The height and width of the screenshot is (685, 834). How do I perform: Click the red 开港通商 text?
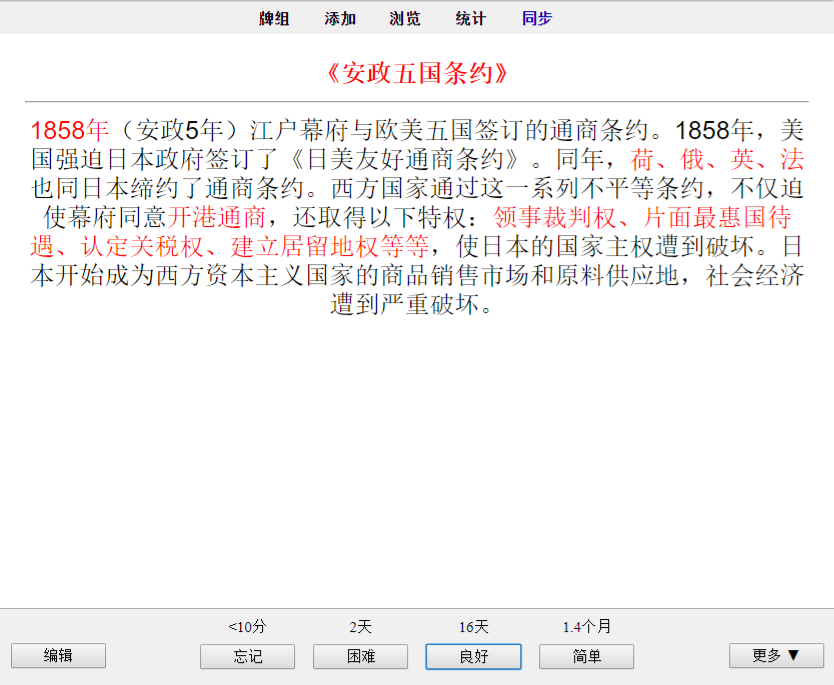[x=216, y=217]
